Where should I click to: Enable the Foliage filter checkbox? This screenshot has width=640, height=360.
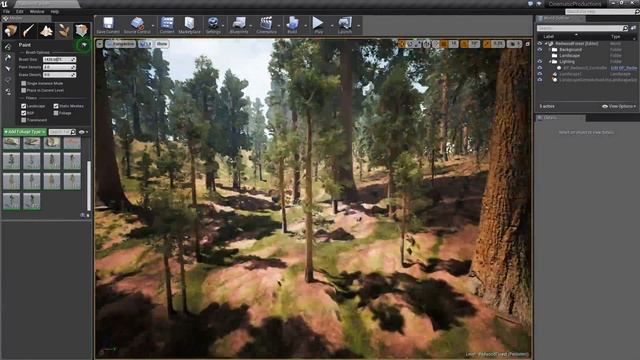click(56, 113)
